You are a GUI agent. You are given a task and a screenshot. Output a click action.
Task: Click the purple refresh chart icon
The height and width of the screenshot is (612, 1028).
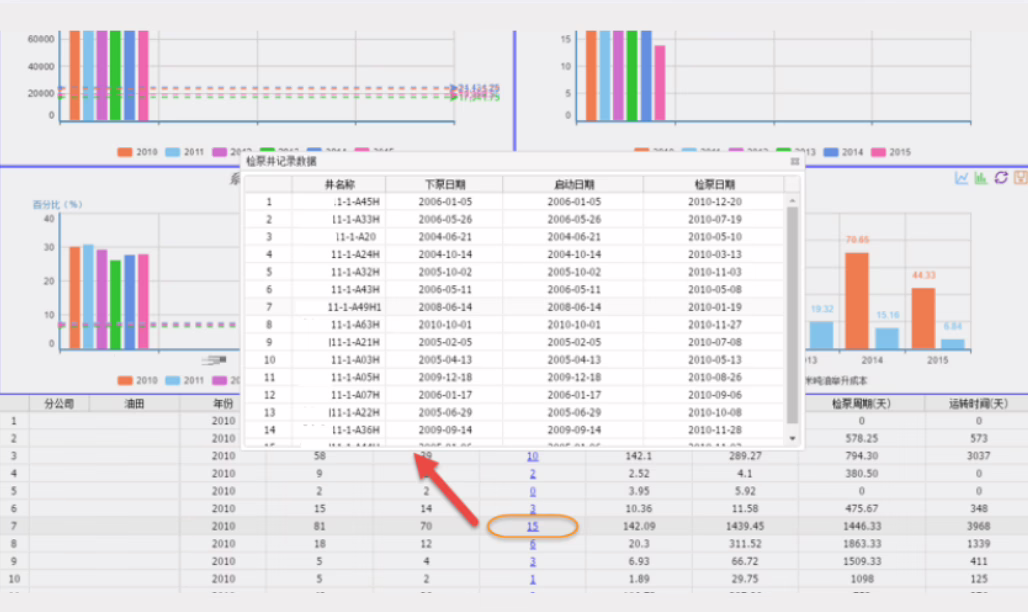click(1001, 177)
